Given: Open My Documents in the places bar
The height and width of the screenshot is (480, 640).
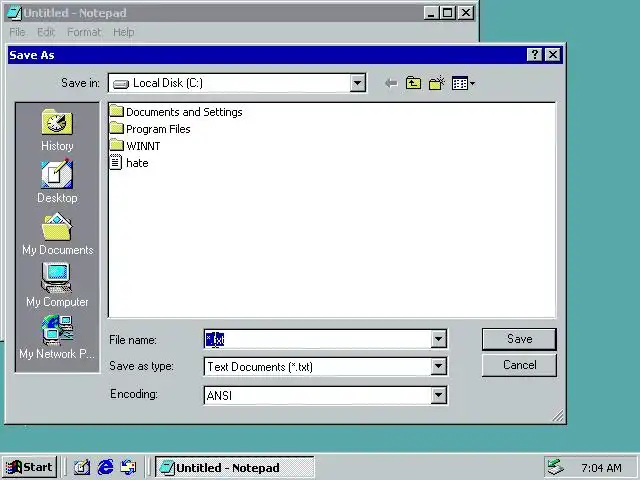Looking at the screenshot, I should [58, 234].
